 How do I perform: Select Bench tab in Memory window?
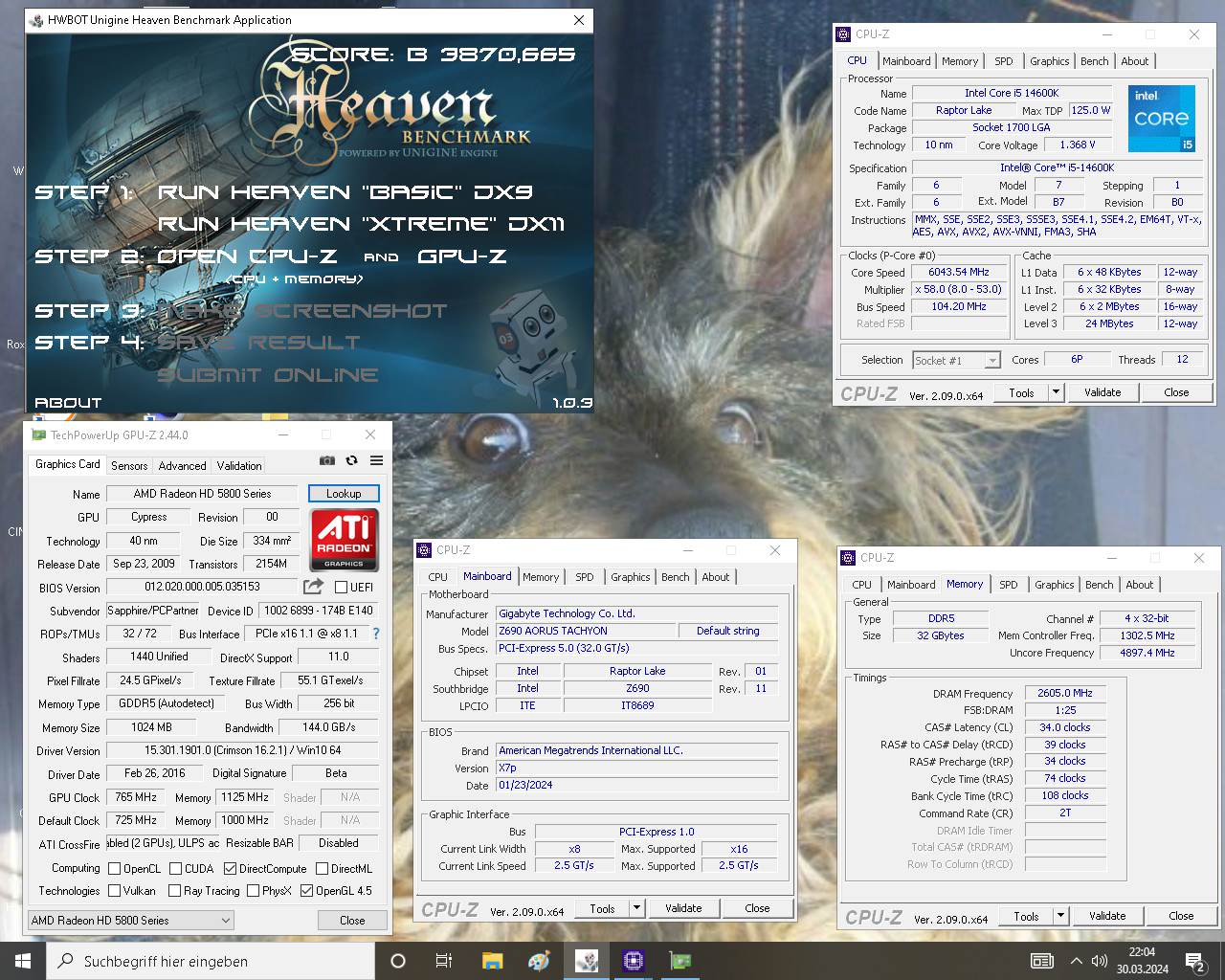[x=1099, y=585]
